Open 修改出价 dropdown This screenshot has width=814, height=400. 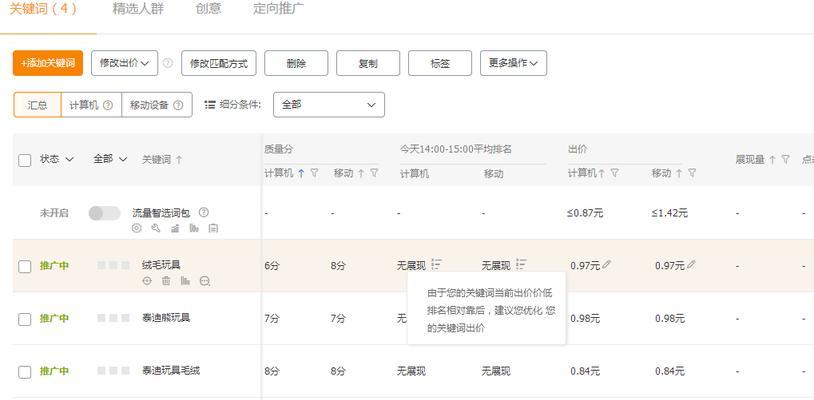click(125, 63)
